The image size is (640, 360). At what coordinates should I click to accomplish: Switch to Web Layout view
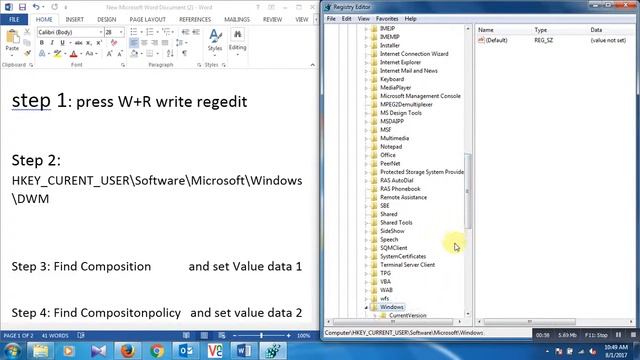(222, 336)
